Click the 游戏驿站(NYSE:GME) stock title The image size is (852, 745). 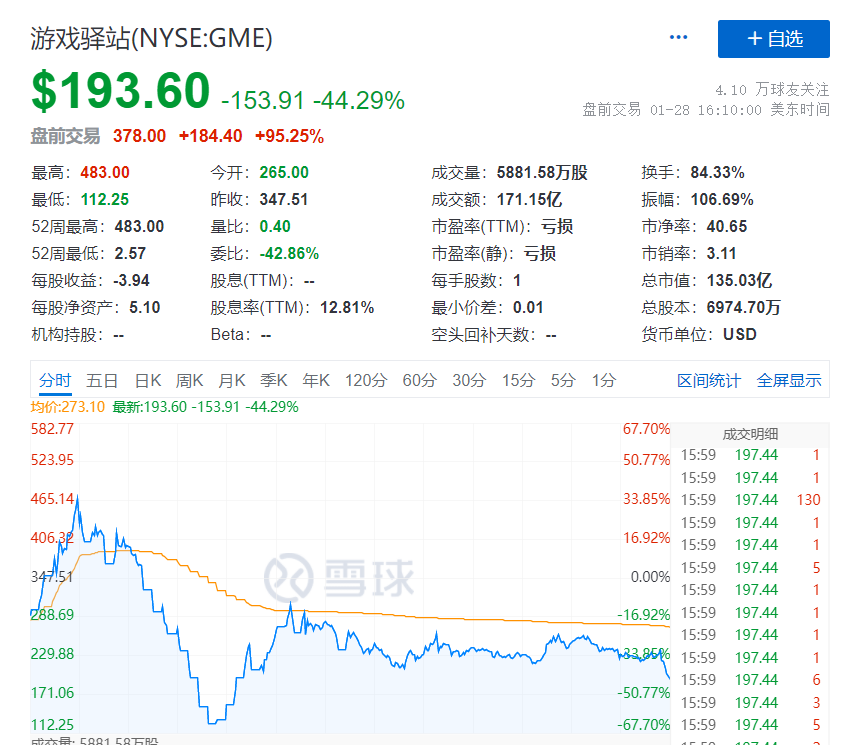[151, 39]
